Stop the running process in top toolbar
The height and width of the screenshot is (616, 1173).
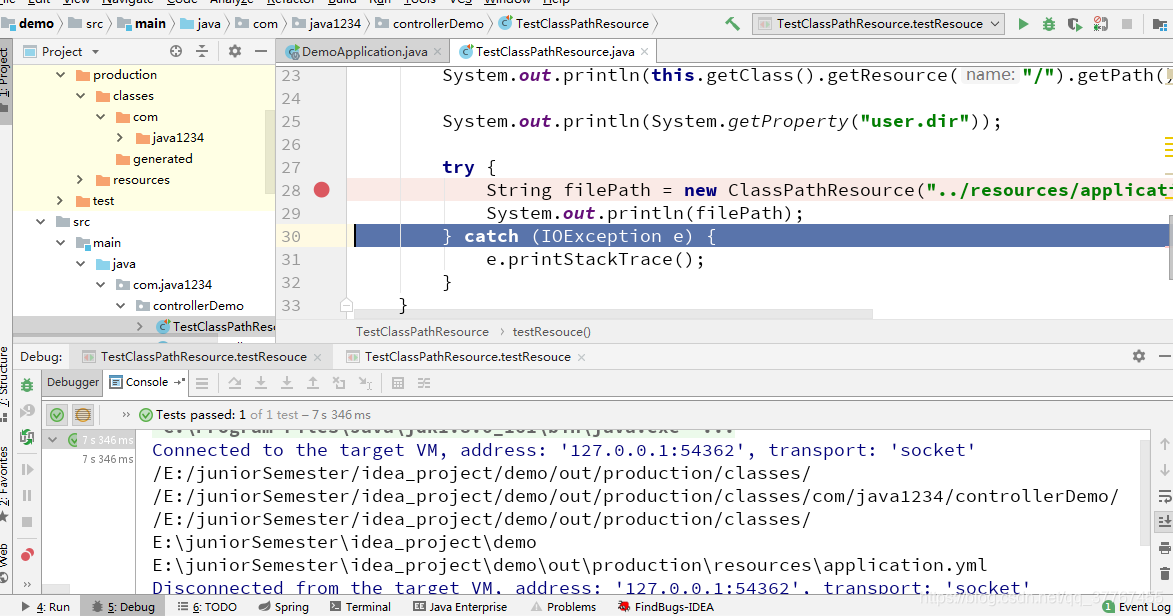(x=1127, y=24)
